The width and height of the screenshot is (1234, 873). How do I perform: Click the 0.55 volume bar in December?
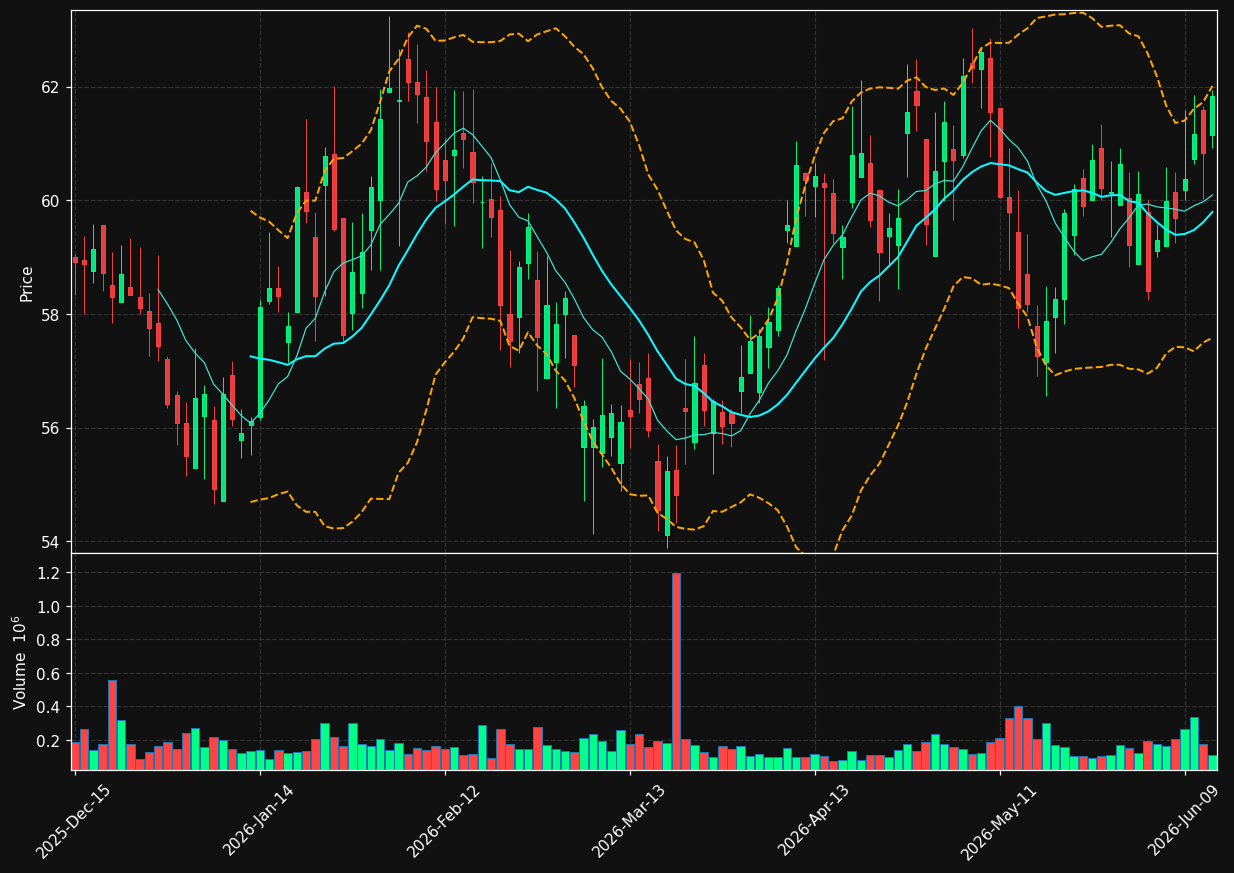[112, 725]
